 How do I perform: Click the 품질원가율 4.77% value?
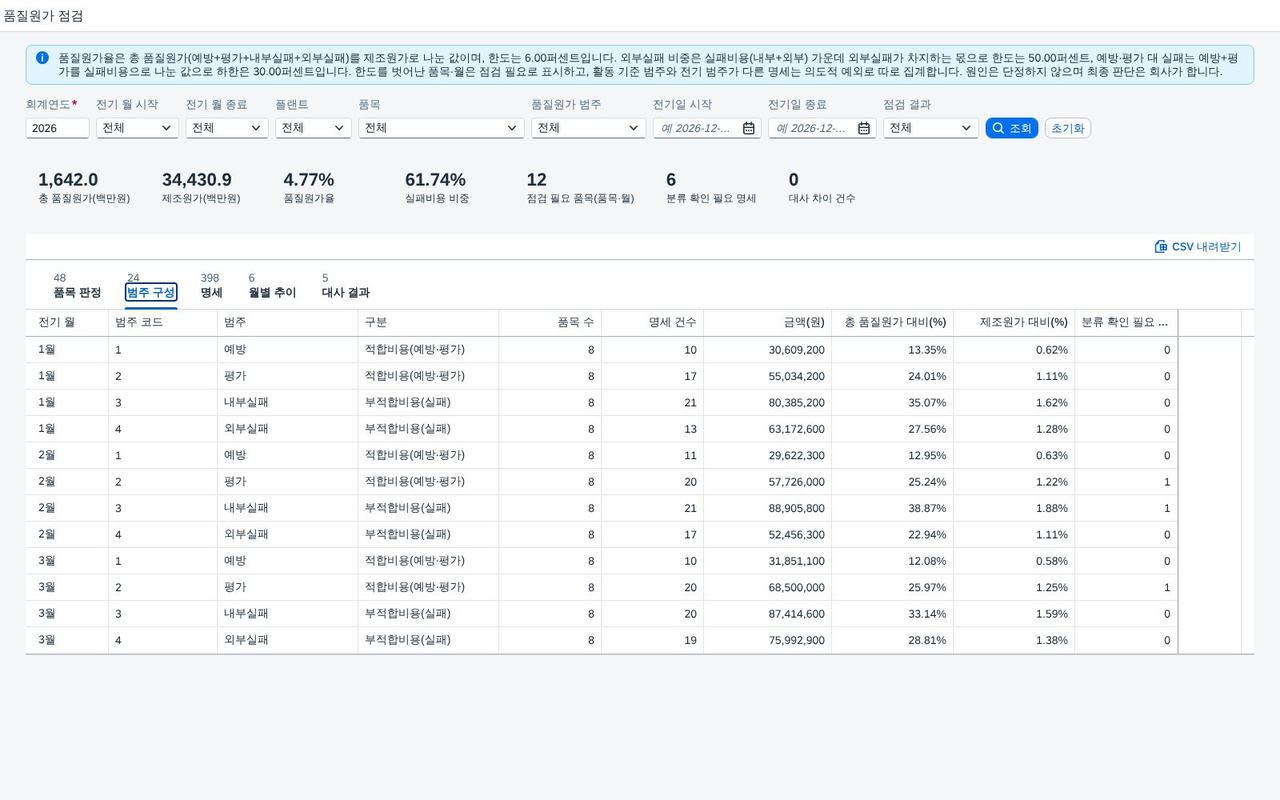309,180
